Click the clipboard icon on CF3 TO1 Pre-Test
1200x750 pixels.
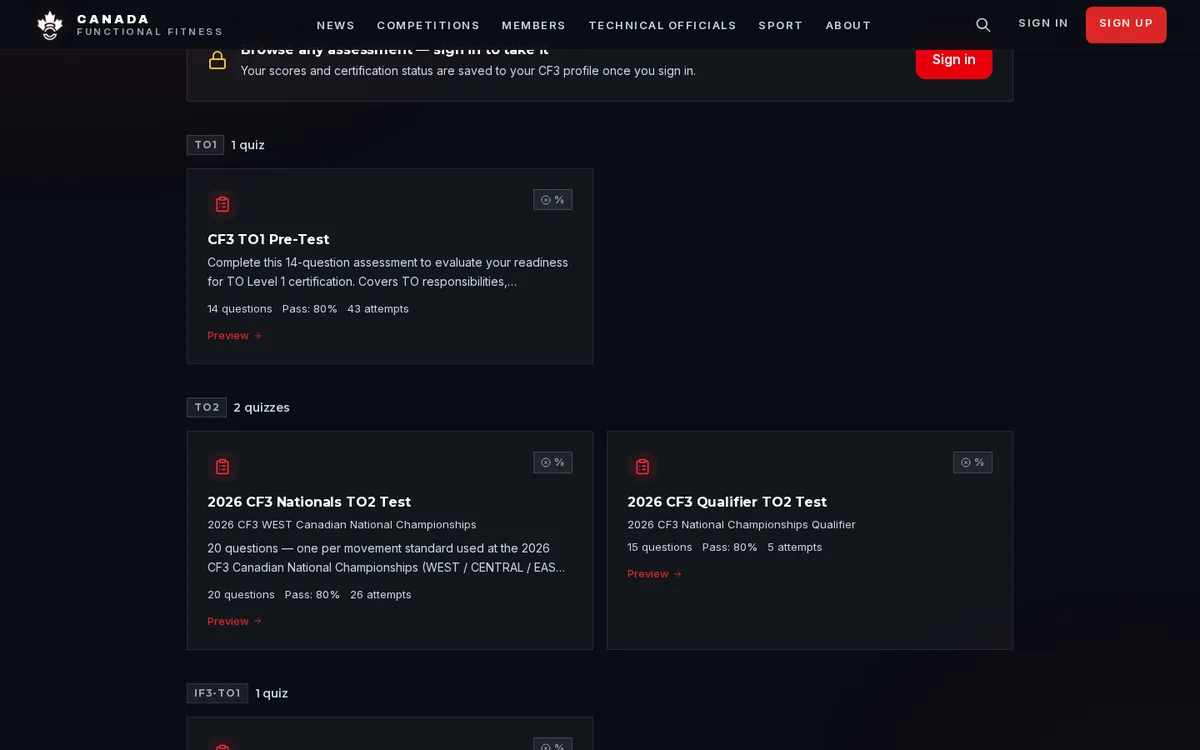coord(222,204)
